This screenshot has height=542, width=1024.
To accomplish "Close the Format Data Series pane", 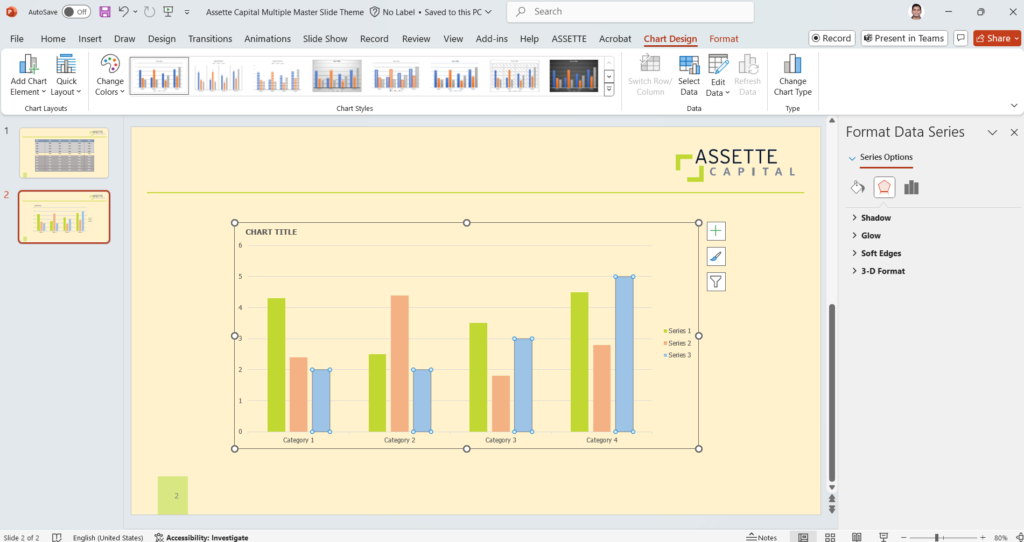I will click(1014, 133).
